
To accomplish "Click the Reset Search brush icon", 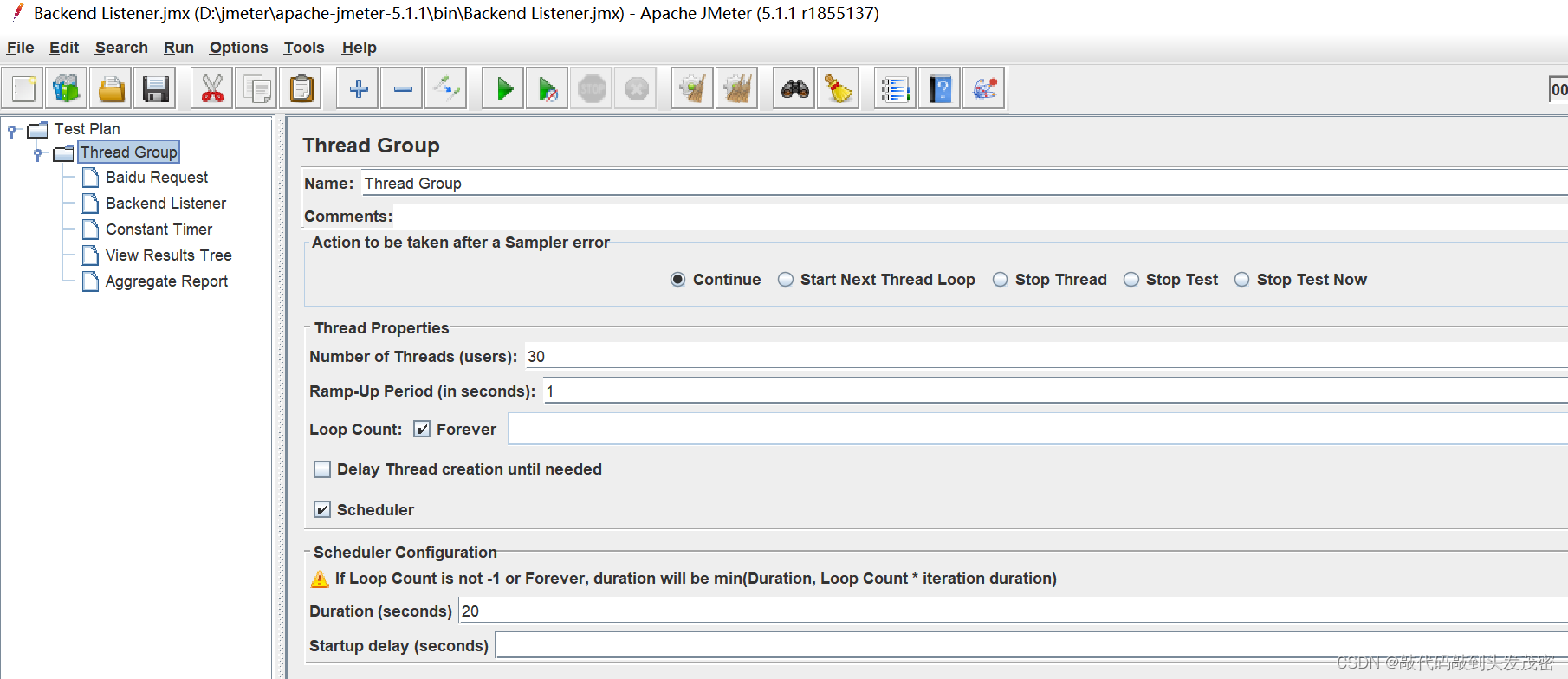I will click(x=839, y=88).
